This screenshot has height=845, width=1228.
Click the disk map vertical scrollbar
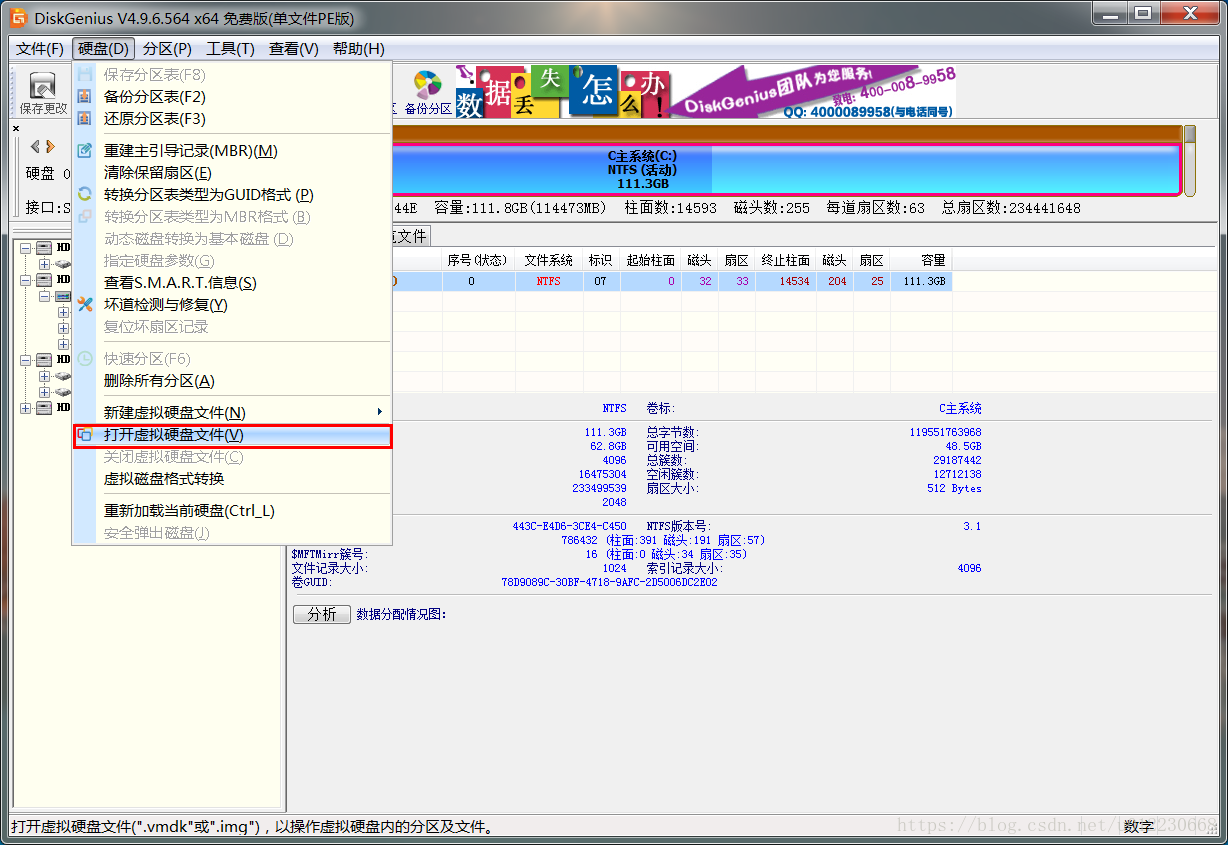click(1190, 160)
